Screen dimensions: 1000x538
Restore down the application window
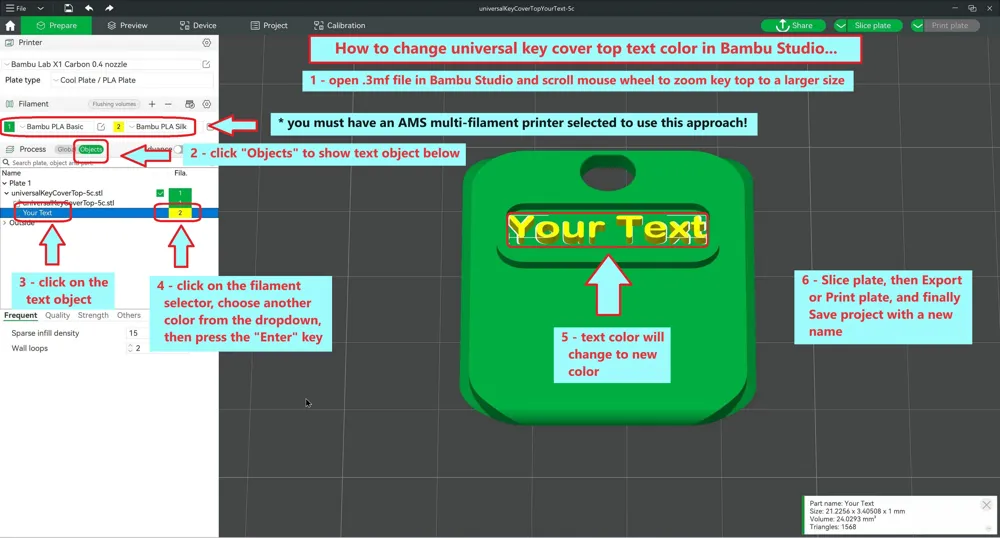click(x=972, y=8)
